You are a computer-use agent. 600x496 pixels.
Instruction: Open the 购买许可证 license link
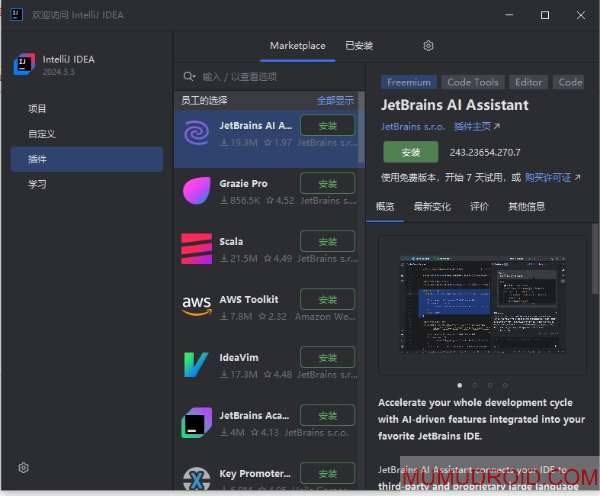tap(552, 178)
